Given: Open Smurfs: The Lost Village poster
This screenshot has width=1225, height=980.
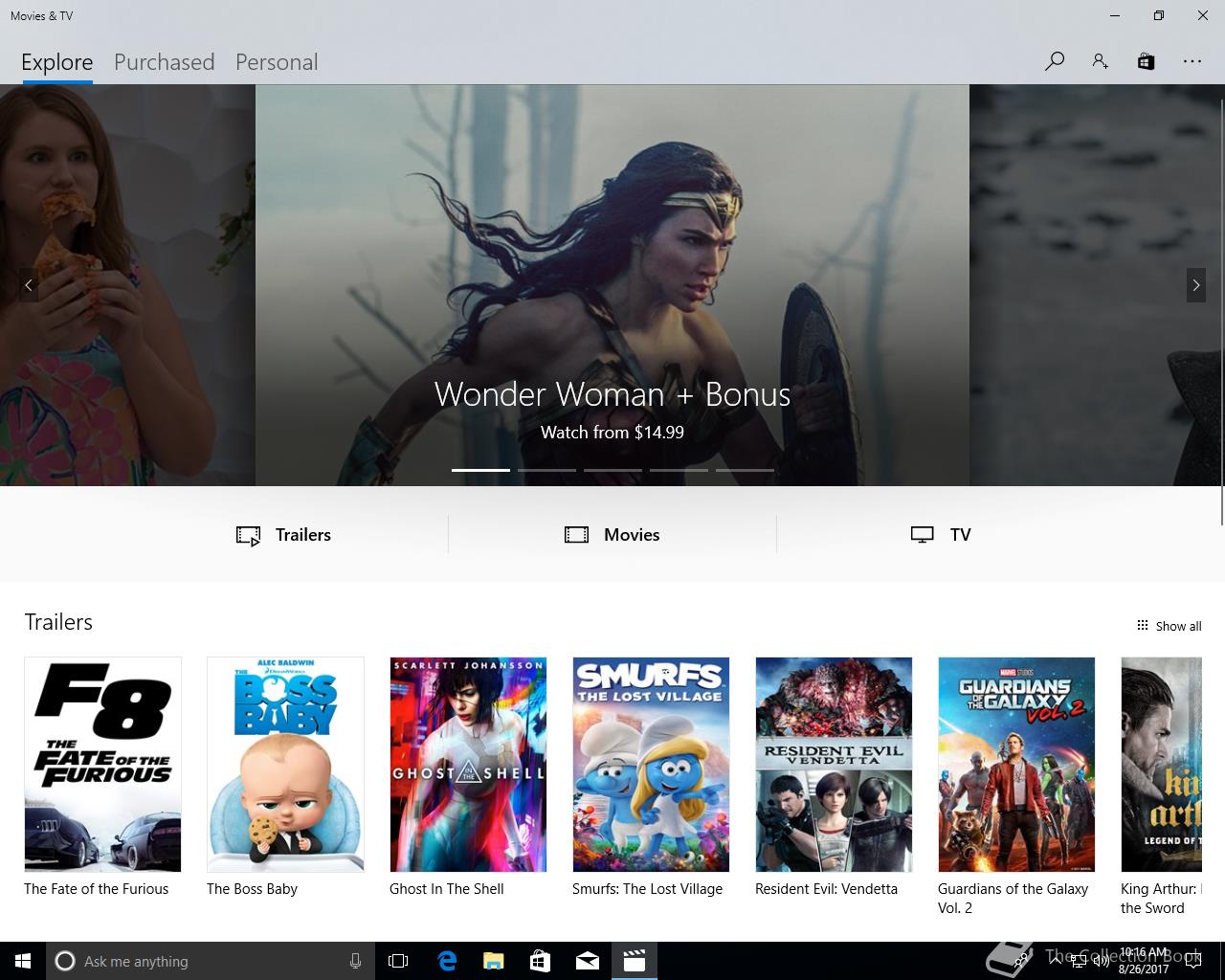Looking at the screenshot, I should (x=651, y=765).
